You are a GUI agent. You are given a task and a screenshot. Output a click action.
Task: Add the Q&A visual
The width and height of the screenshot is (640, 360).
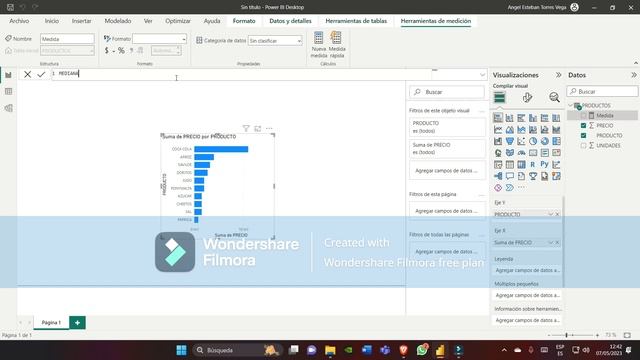pyautogui.click(x=510, y=176)
